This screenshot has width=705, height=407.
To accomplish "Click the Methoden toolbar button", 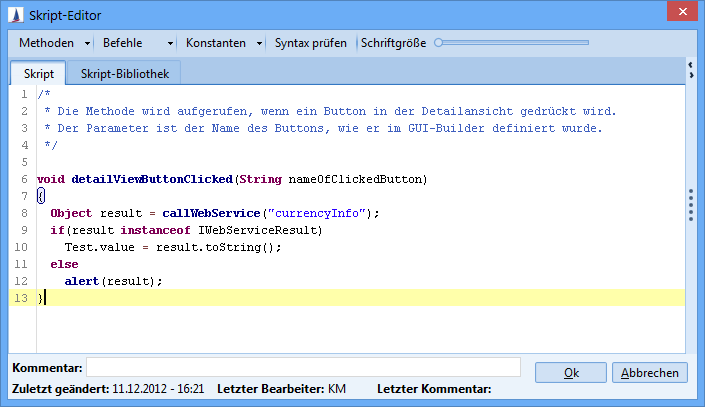I will pos(46,44).
